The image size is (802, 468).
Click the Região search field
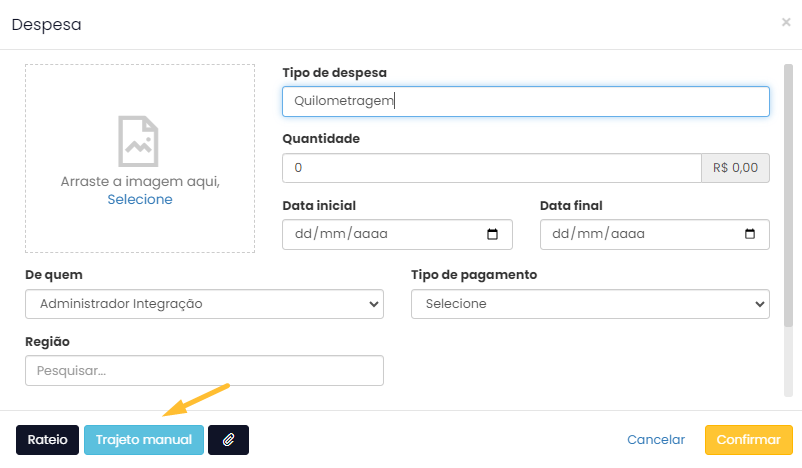204,370
